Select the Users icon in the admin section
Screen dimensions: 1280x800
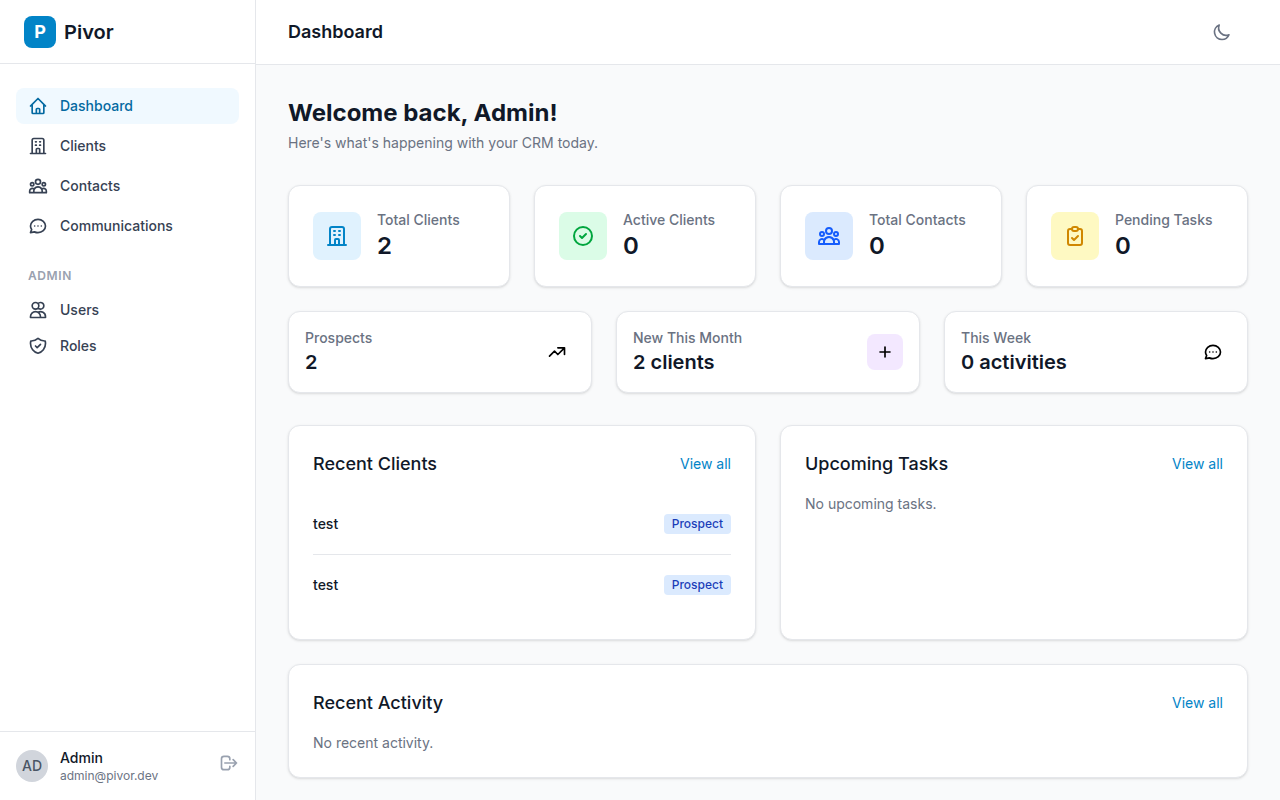37,309
